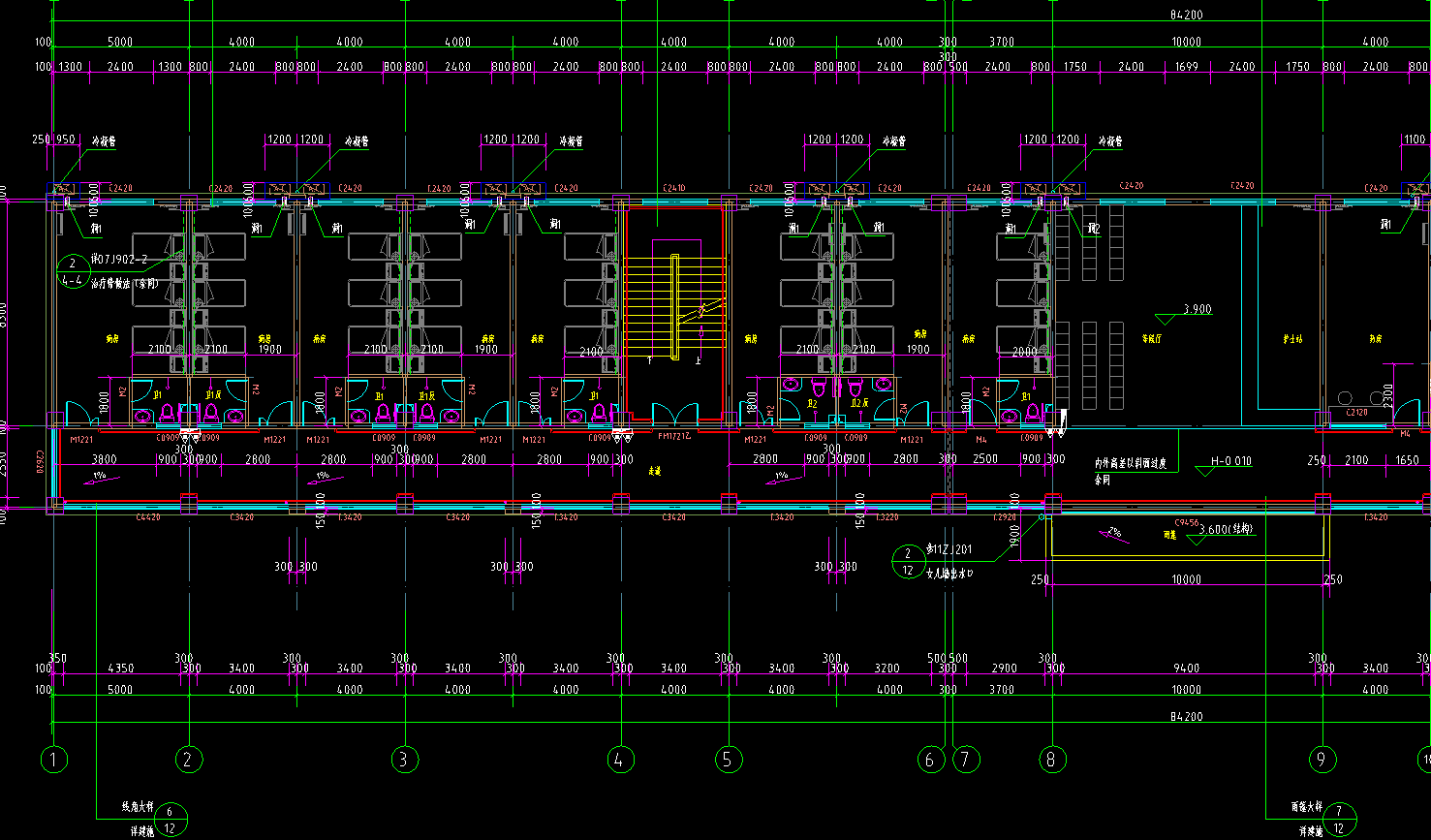
Task: Select the 护士站 room label
Action: point(1291,340)
